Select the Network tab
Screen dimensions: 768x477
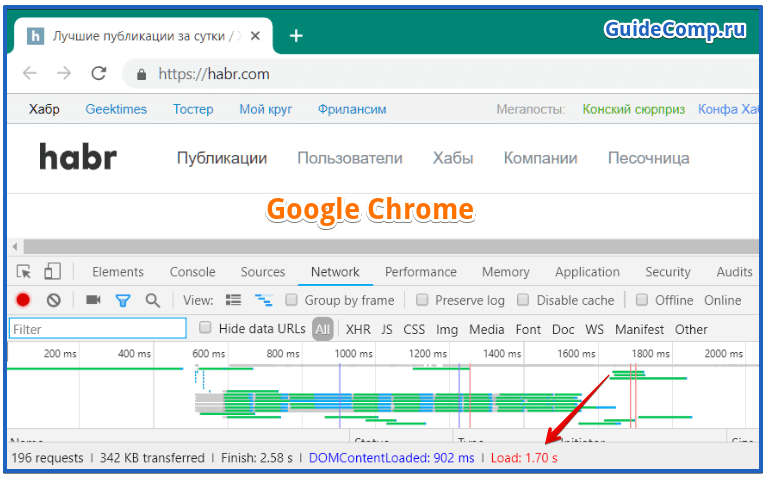coord(335,272)
